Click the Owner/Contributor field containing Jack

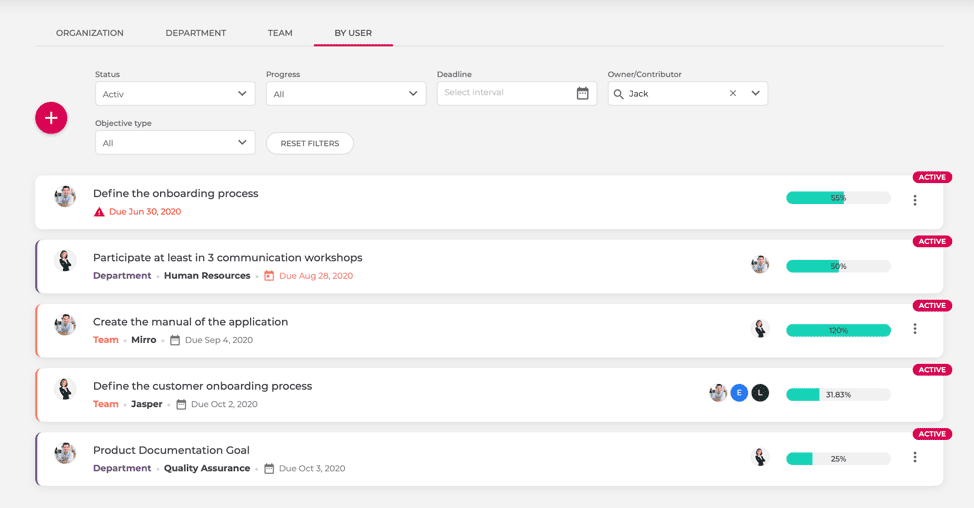click(x=688, y=93)
